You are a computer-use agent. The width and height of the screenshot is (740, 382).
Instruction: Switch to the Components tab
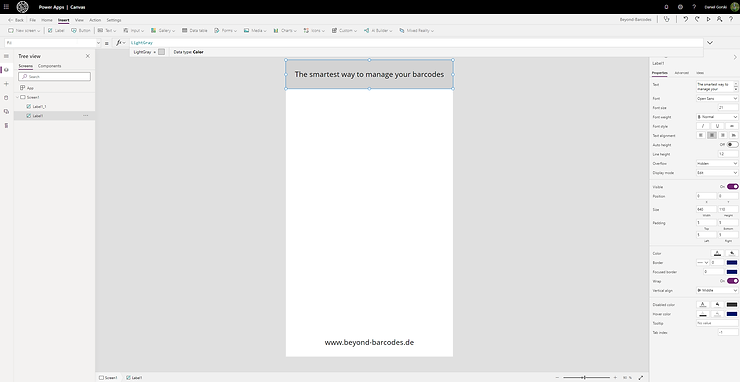click(50, 66)
